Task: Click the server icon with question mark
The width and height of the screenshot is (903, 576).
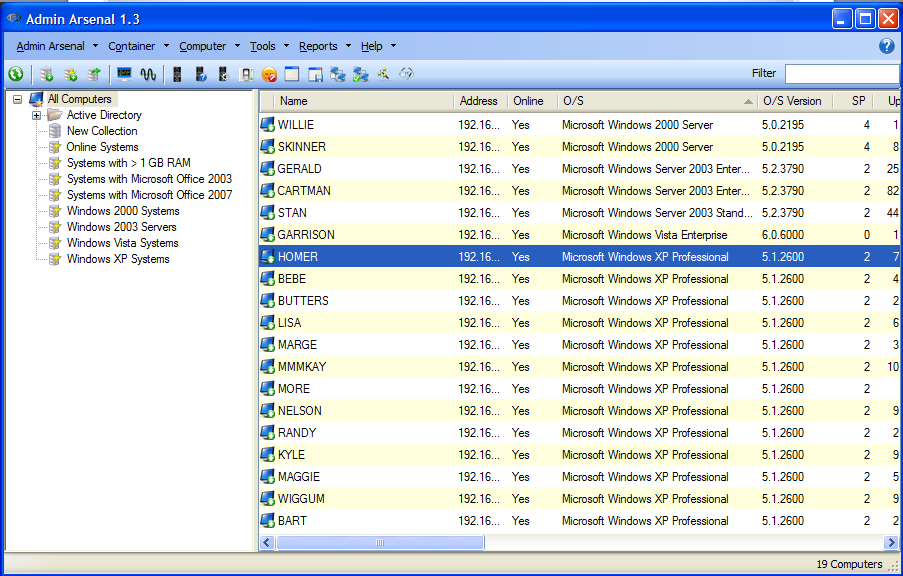Action: pos(200,74)
